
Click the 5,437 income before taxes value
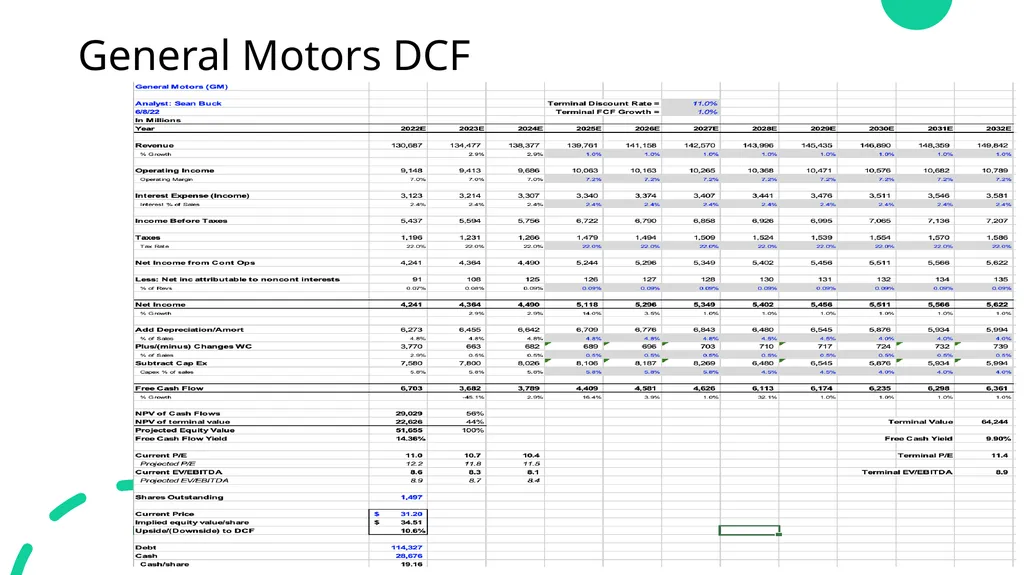[411, 221]
